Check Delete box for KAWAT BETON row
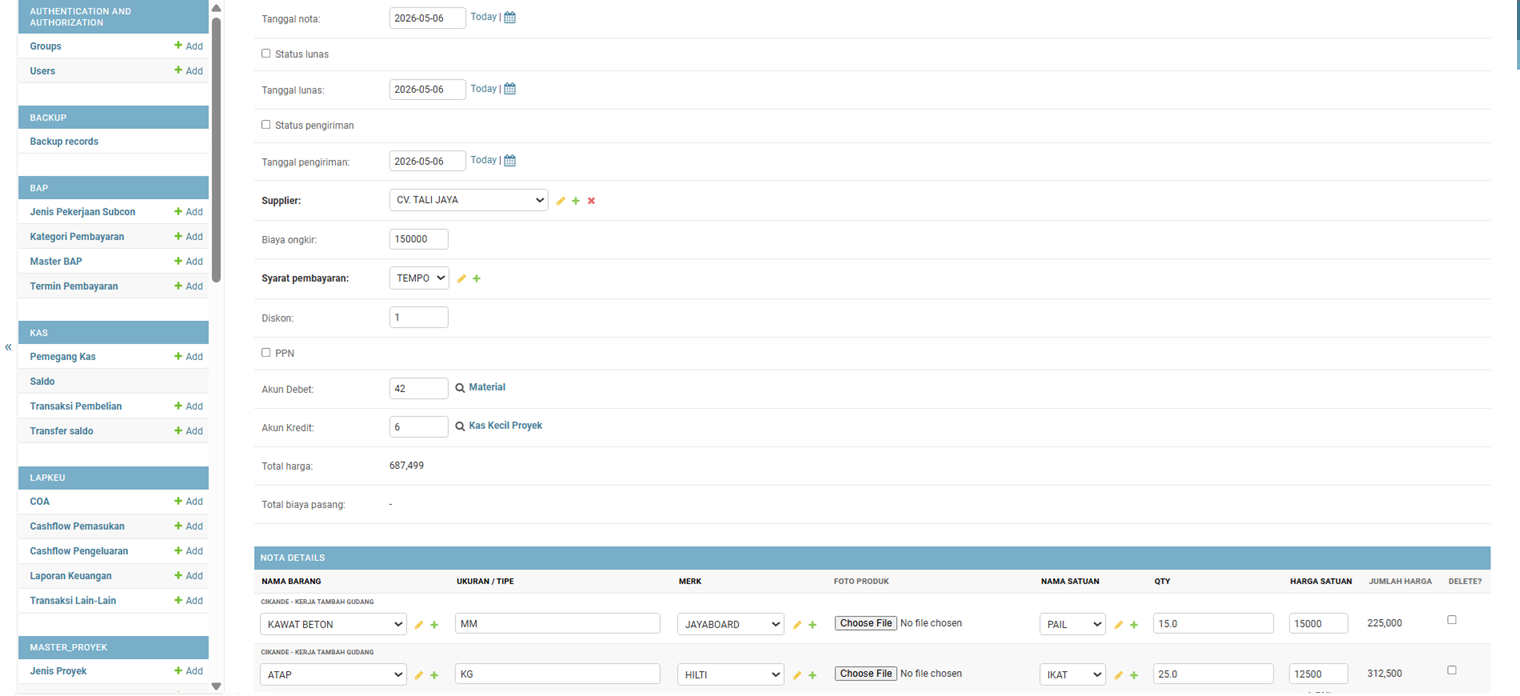The image size is (1520, 696). (x=1452, y=620)
